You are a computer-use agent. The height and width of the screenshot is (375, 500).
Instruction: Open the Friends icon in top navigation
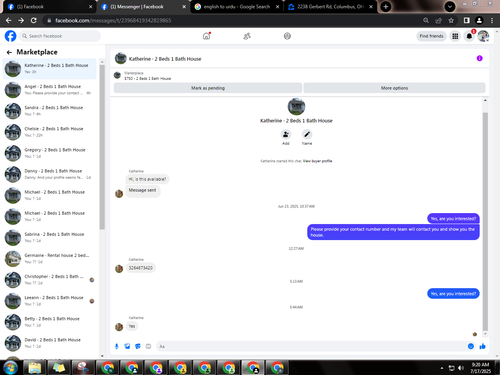tap(247, 36)
